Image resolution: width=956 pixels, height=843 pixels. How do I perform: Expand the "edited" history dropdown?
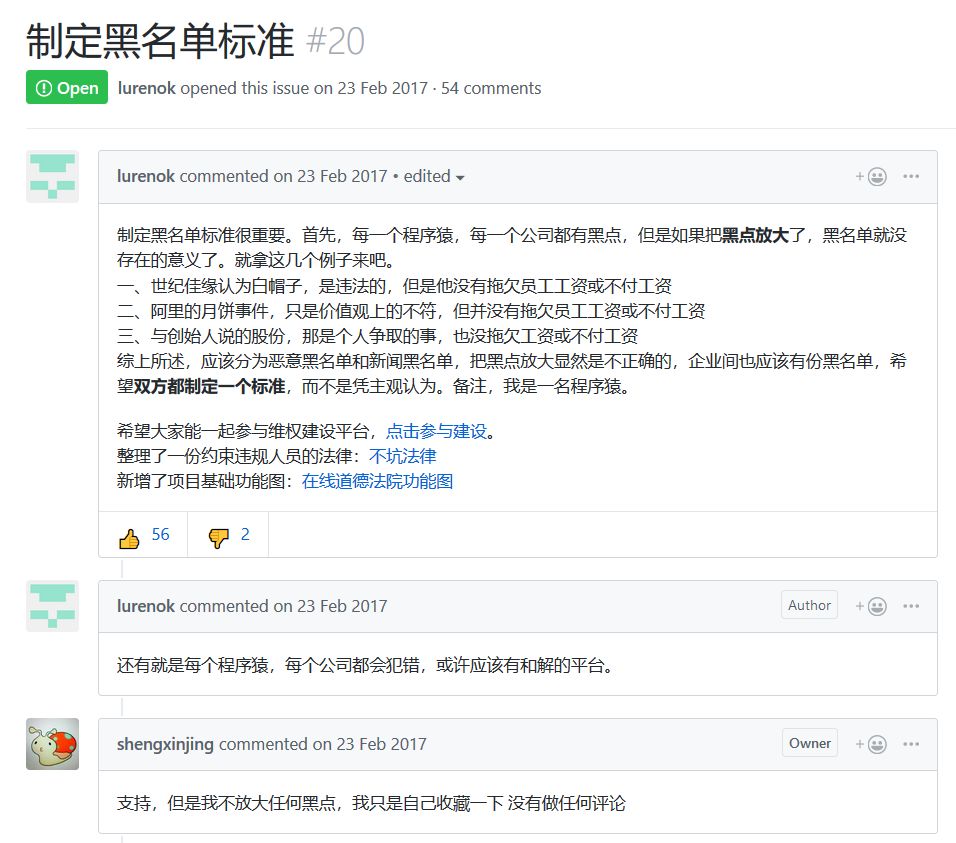(x=432, y=176)
